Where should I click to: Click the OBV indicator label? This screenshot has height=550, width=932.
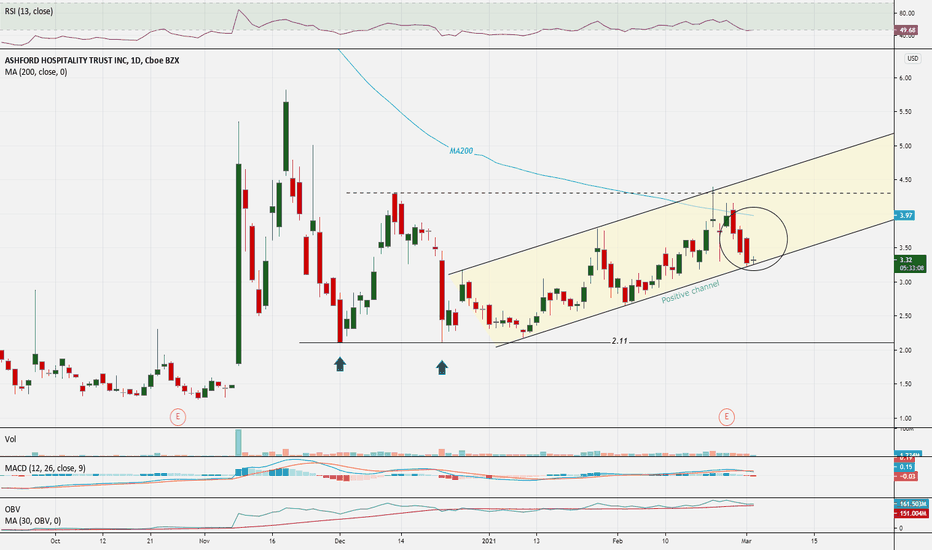coord(12,510)
